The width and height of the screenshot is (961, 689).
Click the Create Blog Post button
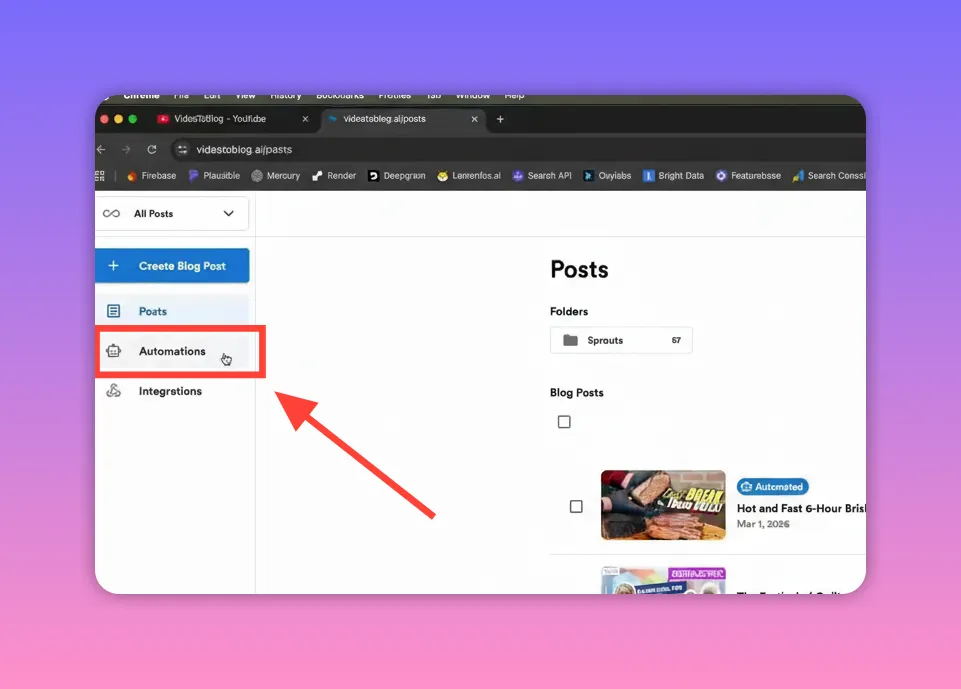click(x=171, y=265)
